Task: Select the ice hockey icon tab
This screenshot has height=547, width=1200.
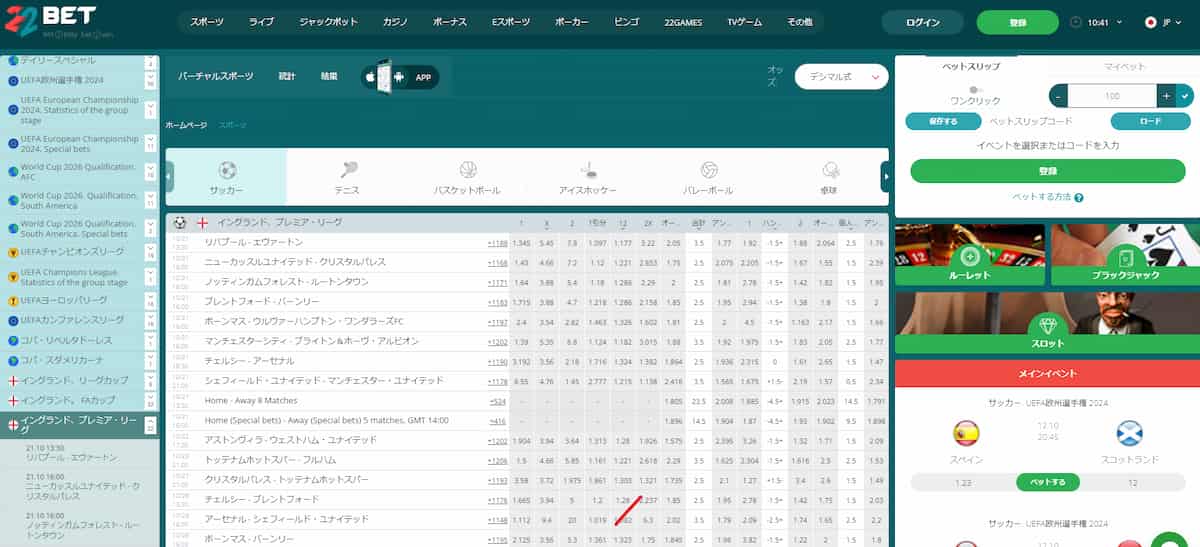Action: point(589,170)
